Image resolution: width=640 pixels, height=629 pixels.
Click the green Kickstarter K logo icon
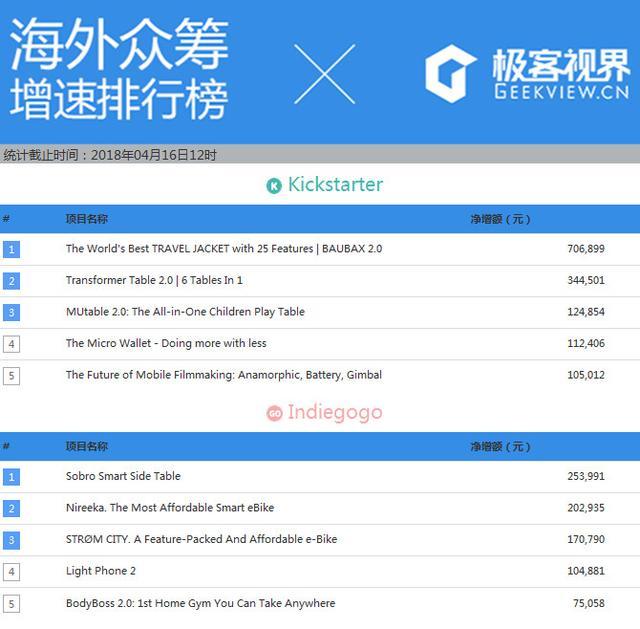pos(274,185)
